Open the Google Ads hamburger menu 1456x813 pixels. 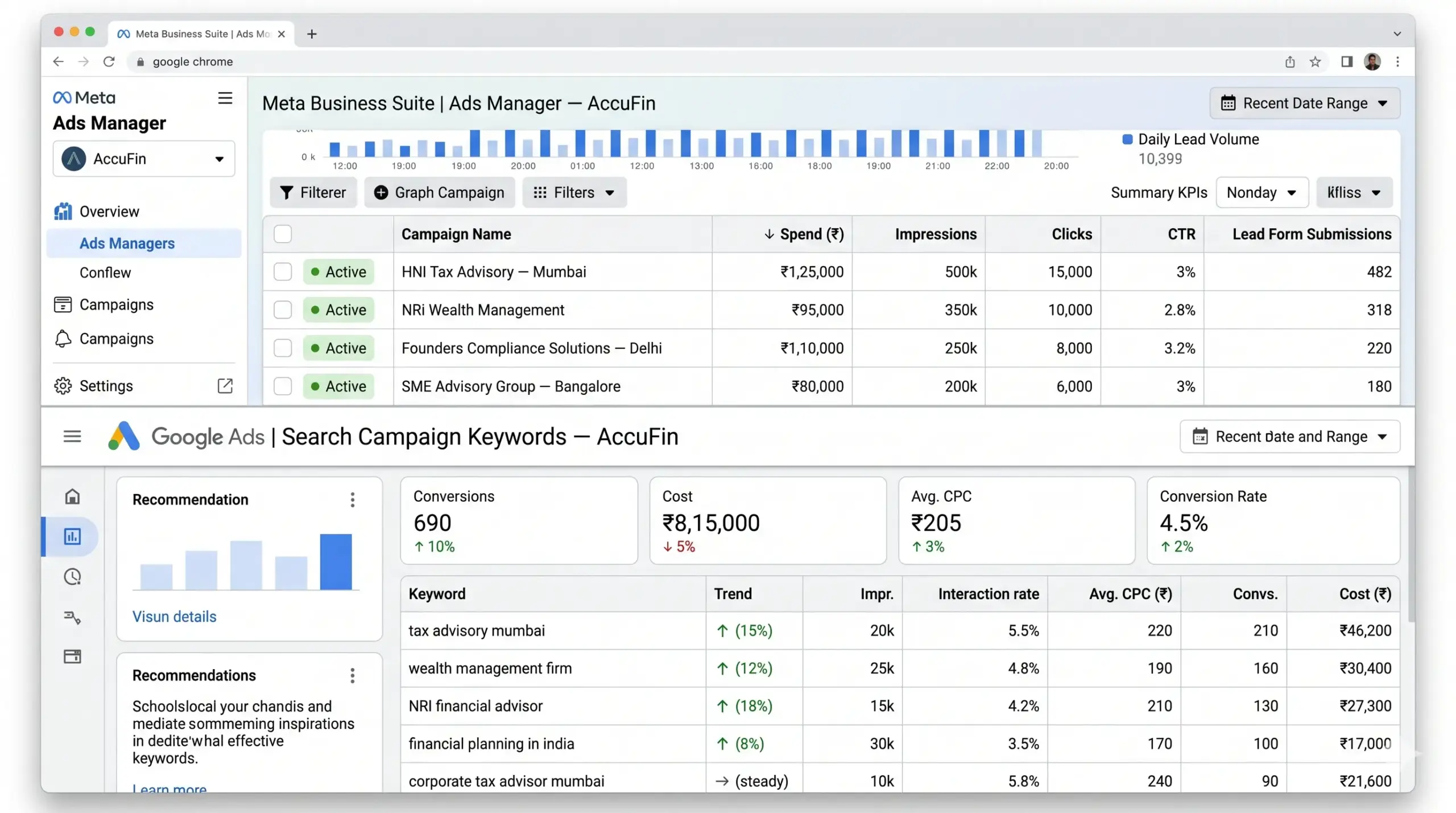(72, 436)
